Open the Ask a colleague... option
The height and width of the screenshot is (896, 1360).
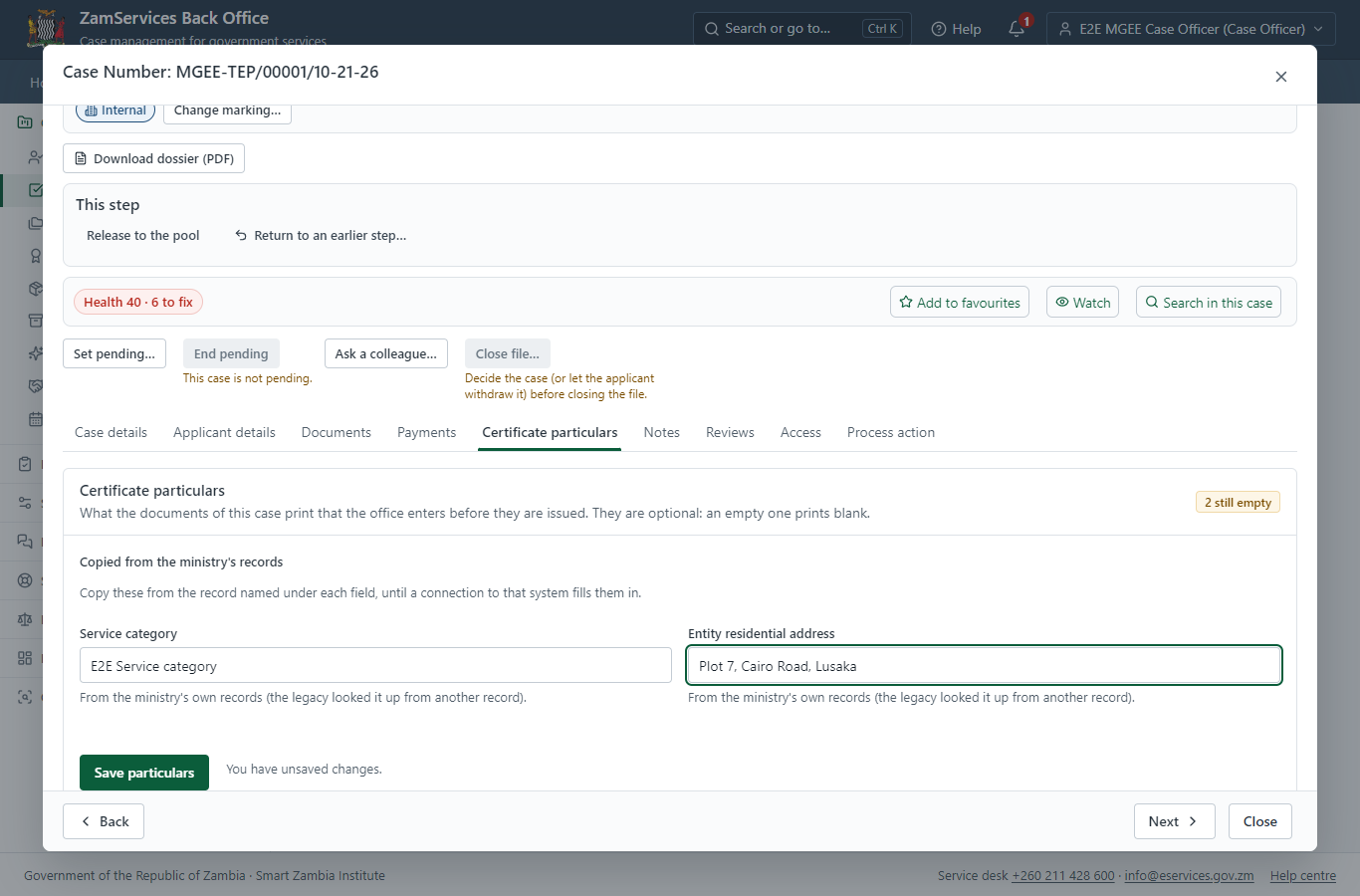tap(386, 353)
